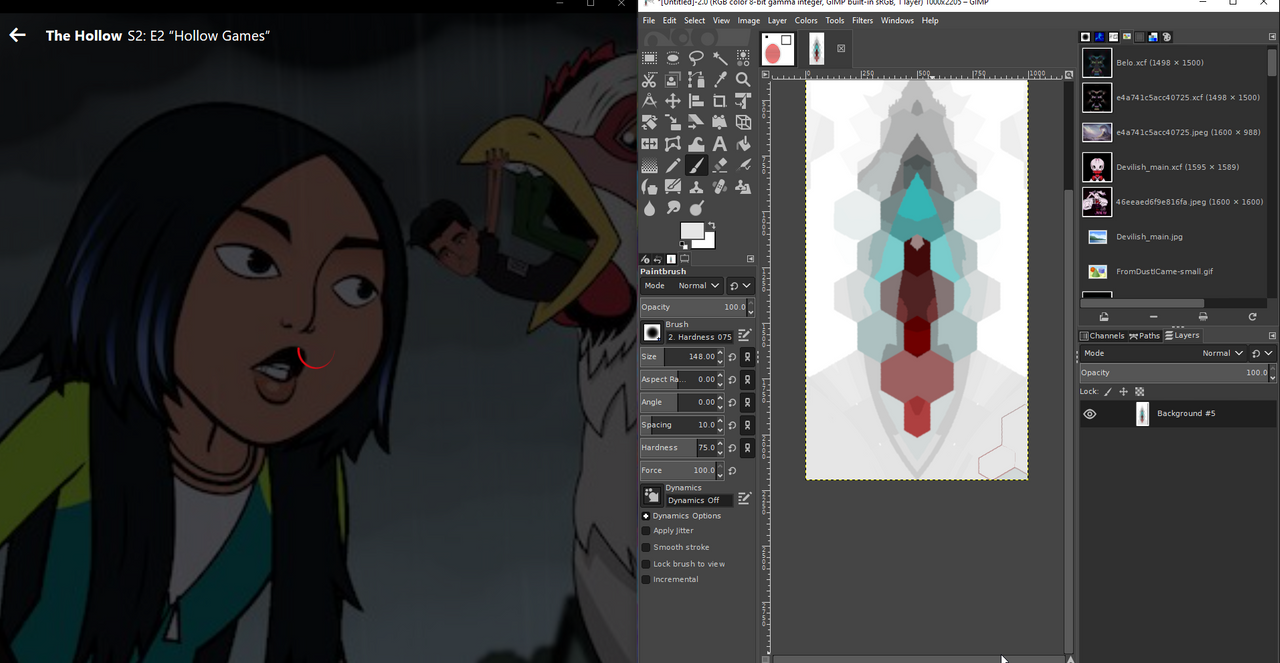Swap foreground and background colors arrow
Screen dimensions: 1280x663
coord(711,225)
